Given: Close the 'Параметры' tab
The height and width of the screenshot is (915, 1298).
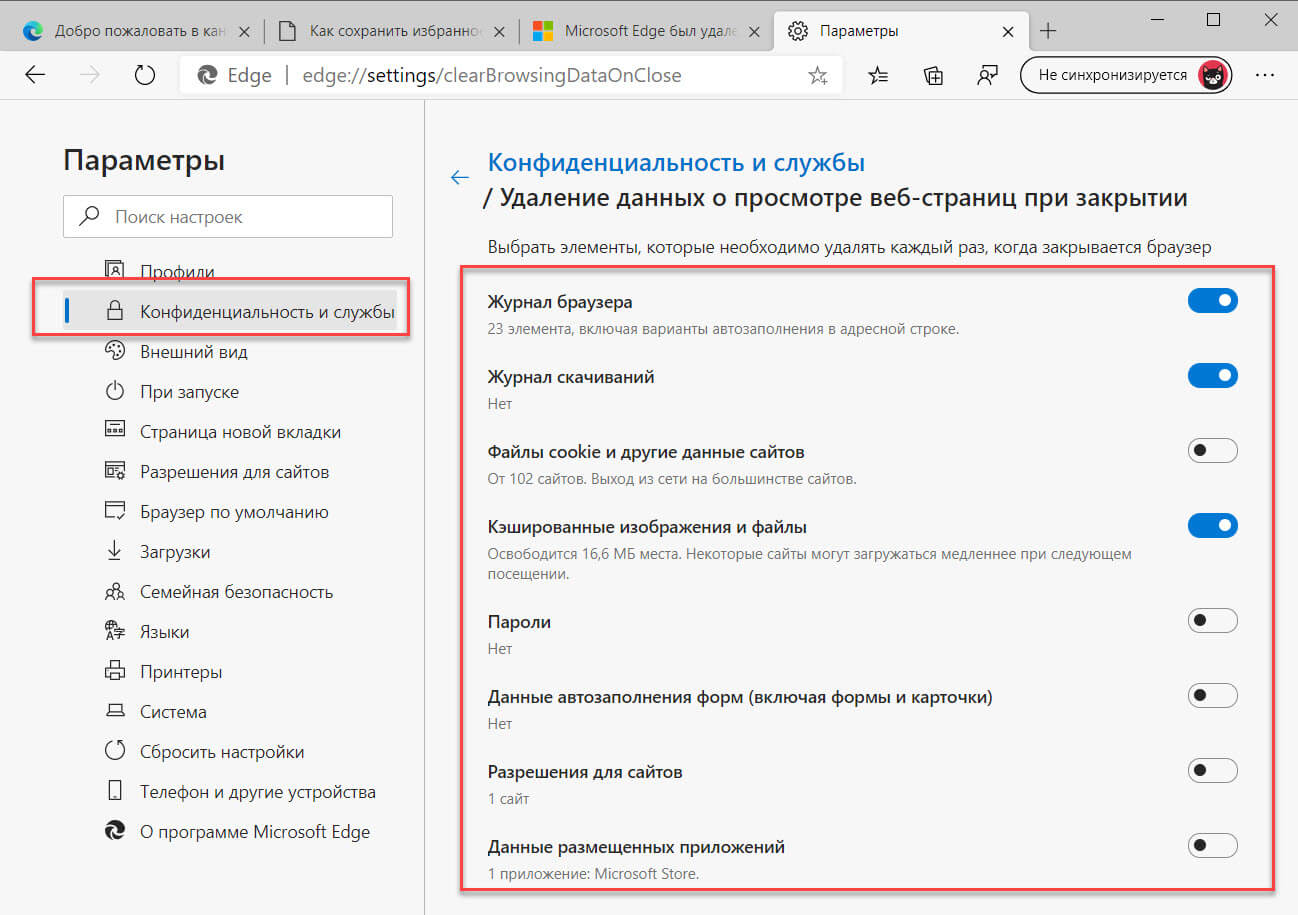Looking at the screenshot, I should [x=1010, y=31].
